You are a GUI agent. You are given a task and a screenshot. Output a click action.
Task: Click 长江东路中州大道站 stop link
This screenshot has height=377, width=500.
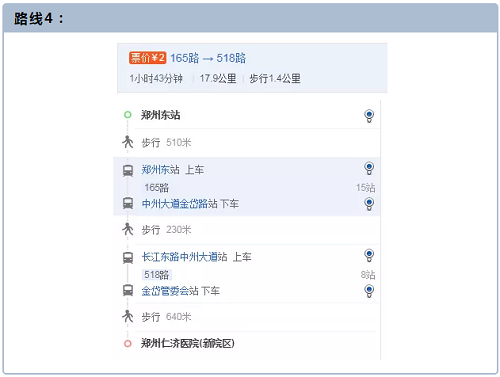185,257
